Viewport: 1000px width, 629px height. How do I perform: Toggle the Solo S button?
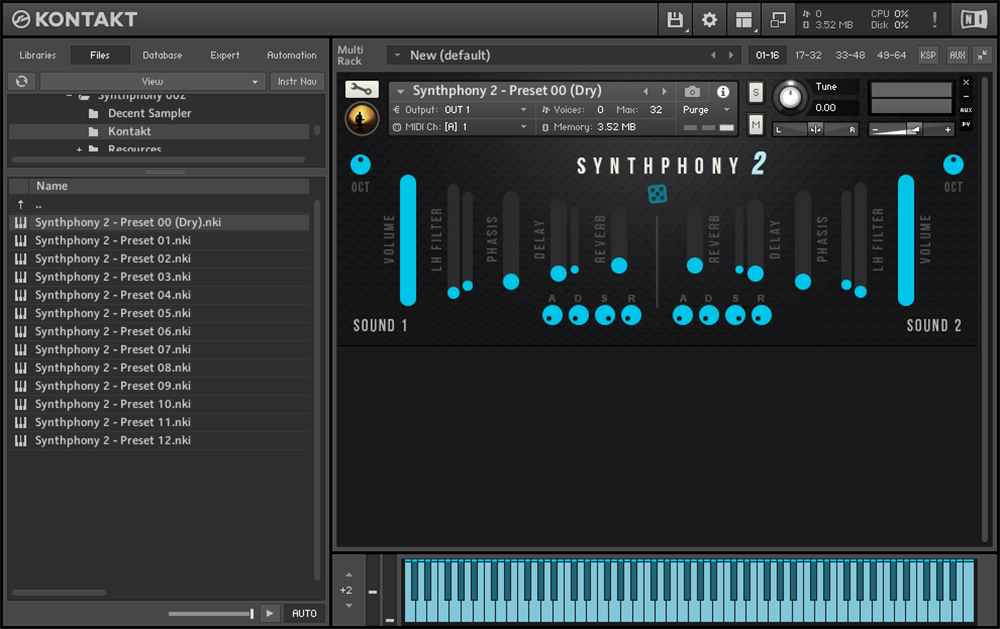pos(756,92)
